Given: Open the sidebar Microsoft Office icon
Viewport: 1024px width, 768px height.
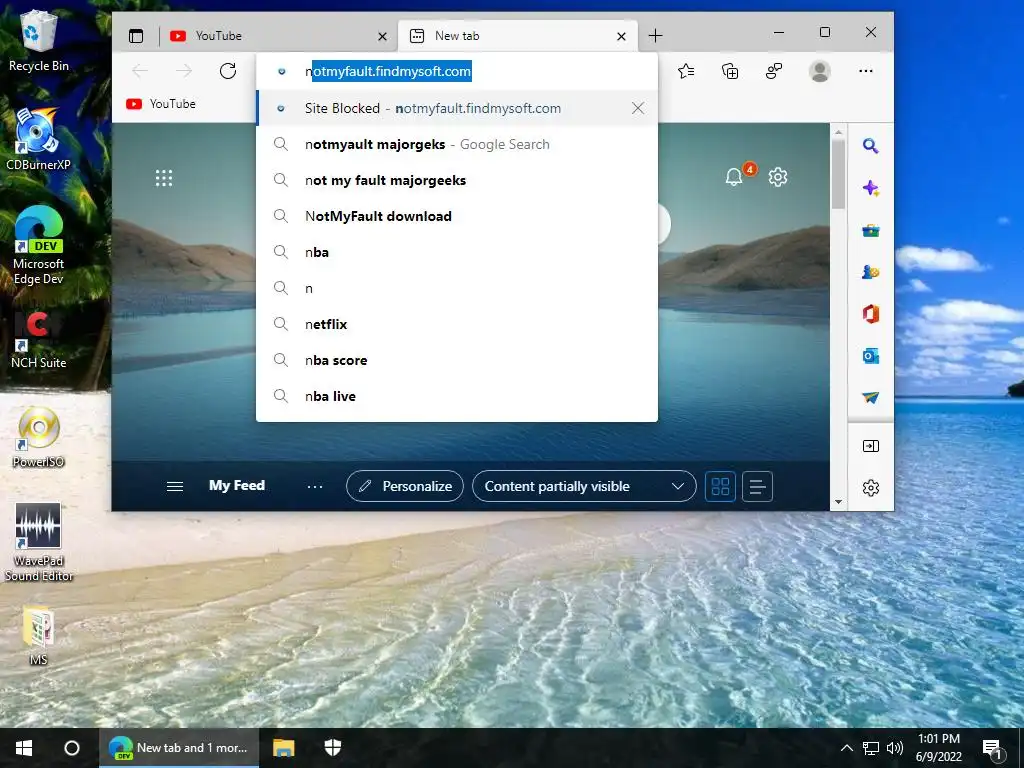Looking at the screenshot, I should pos(871,313).
